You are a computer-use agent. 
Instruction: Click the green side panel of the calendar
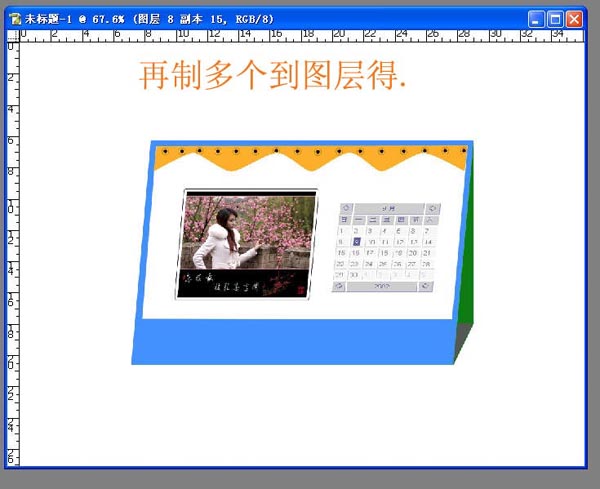point(465,300)
